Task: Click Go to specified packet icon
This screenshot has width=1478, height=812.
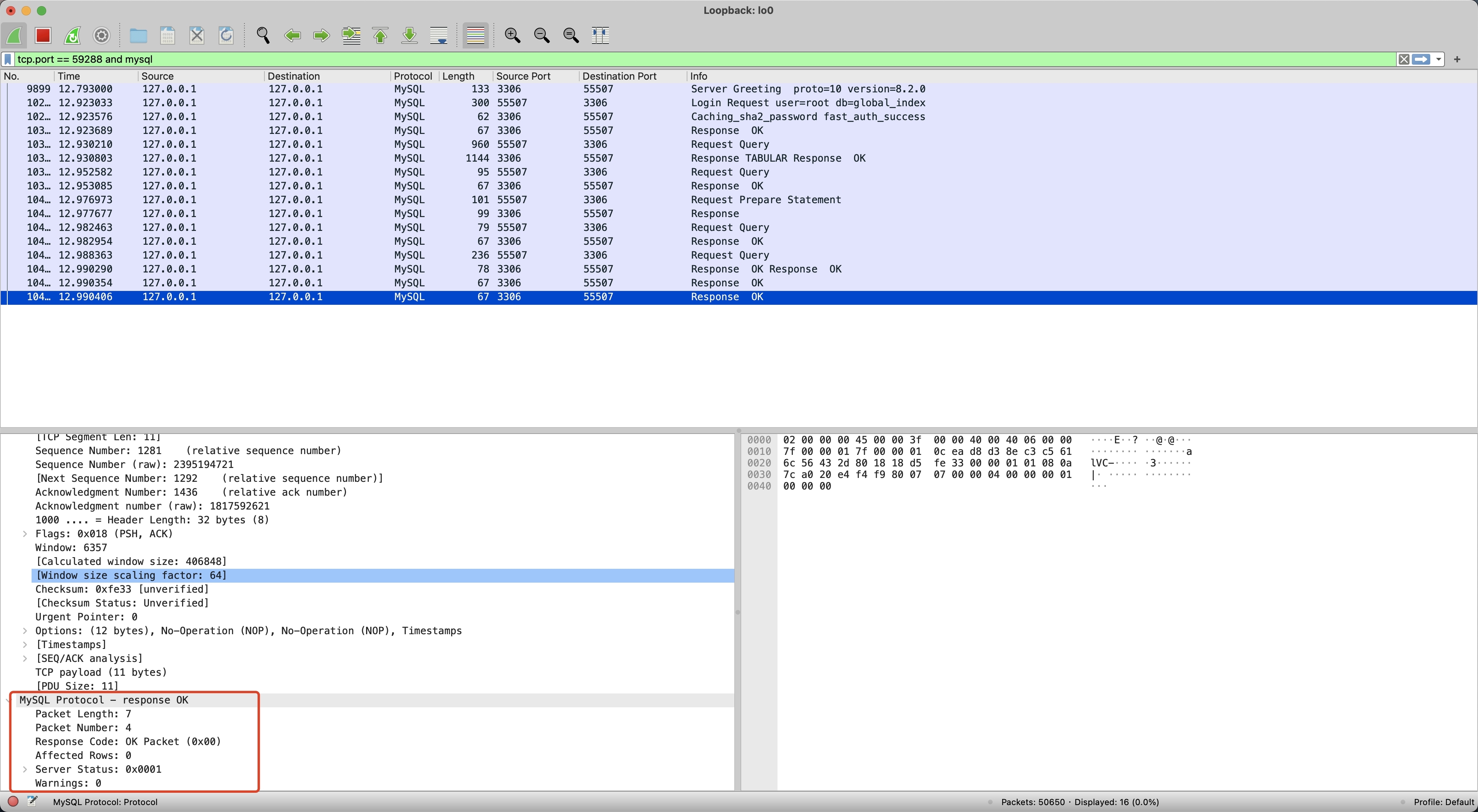Action: pyautogui.click(x=351, y=35)
